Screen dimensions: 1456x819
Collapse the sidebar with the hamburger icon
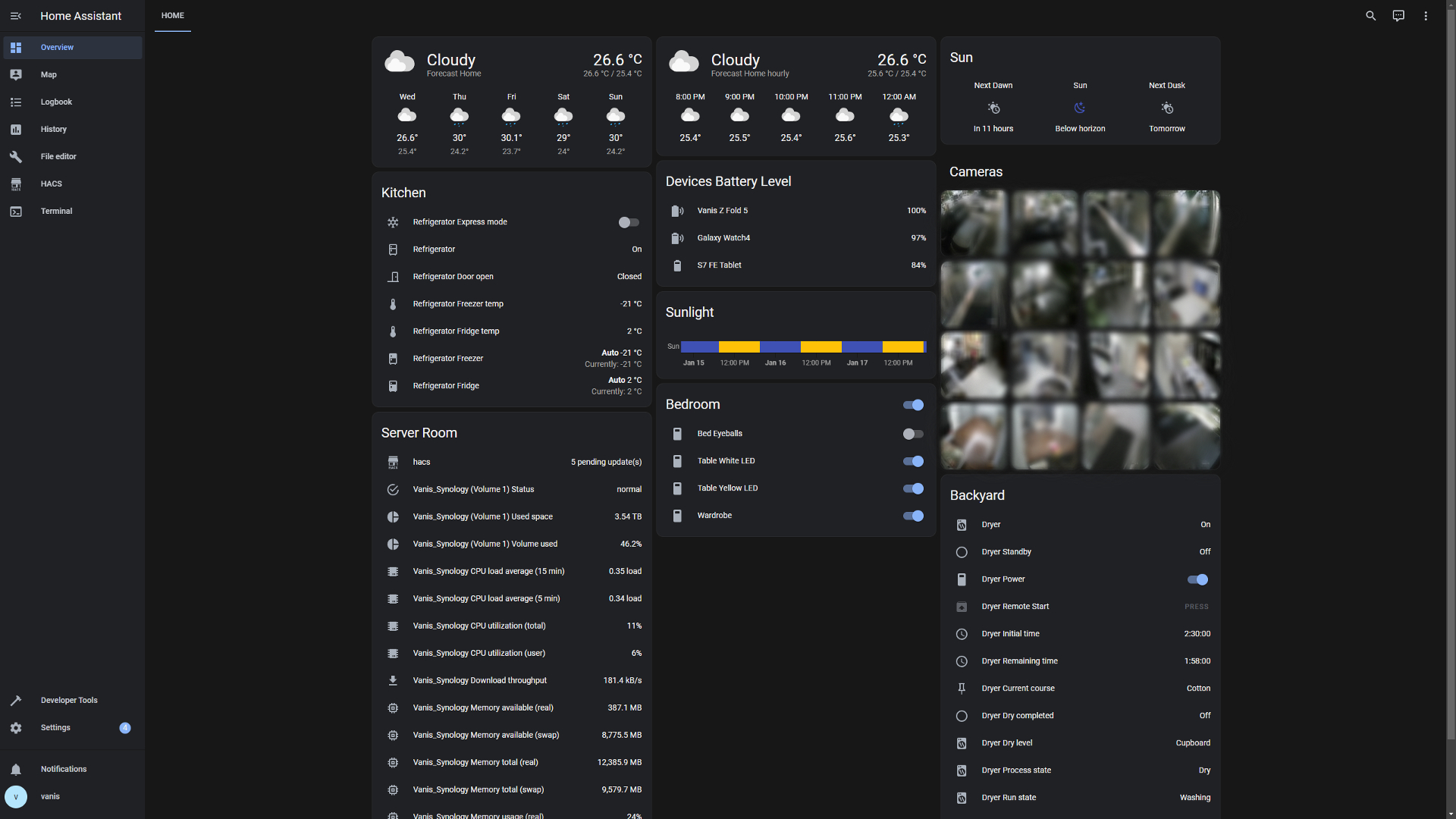coord(16,16)
